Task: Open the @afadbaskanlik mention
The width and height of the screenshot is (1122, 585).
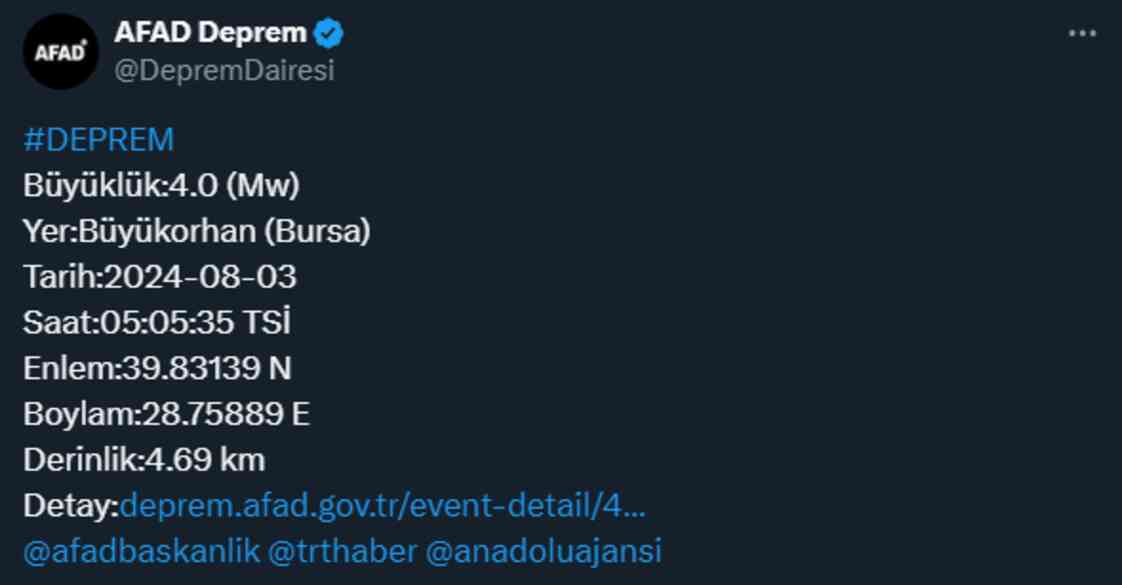Action: tap(141, 551)
